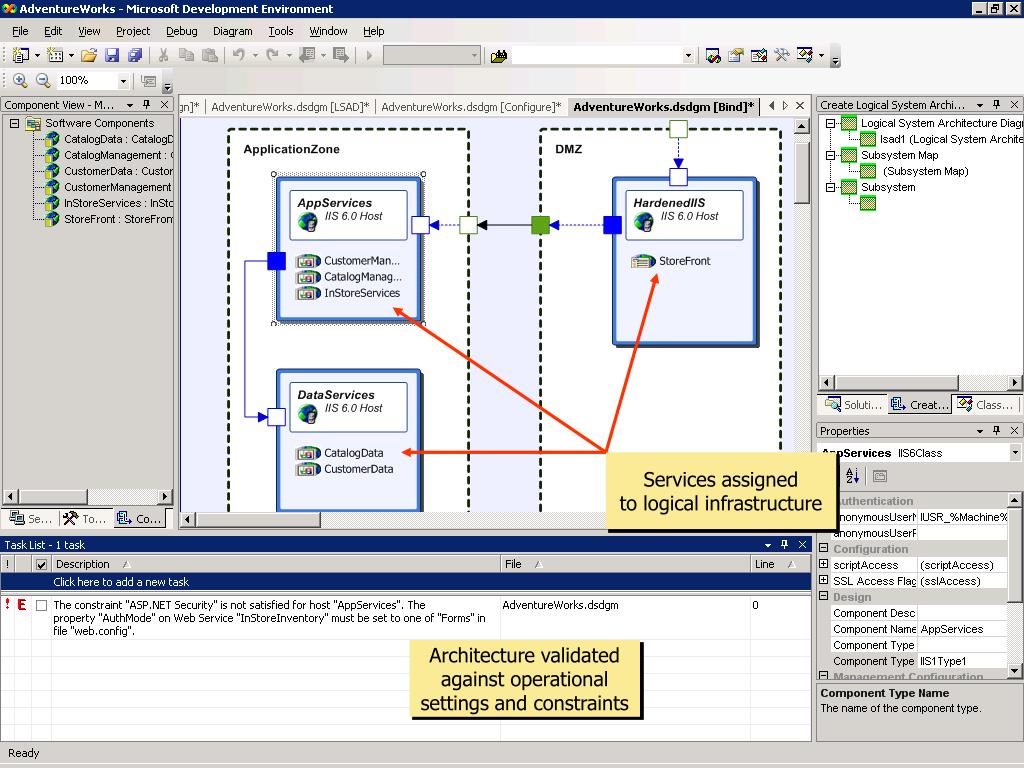The height and width of the screenshot is (768, 1024).
Task: Sort Task List by Description column header
Action: click(278, 564)
